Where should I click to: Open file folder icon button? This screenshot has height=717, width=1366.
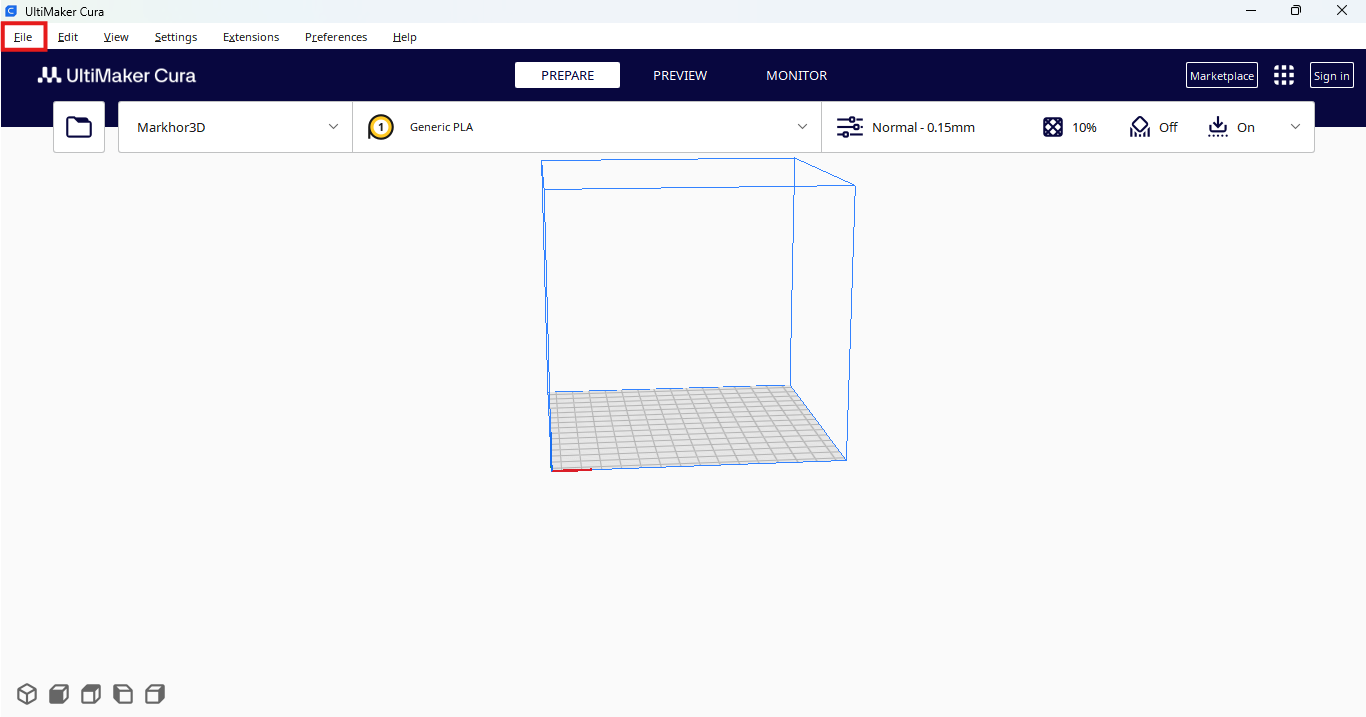click(79, 127)
